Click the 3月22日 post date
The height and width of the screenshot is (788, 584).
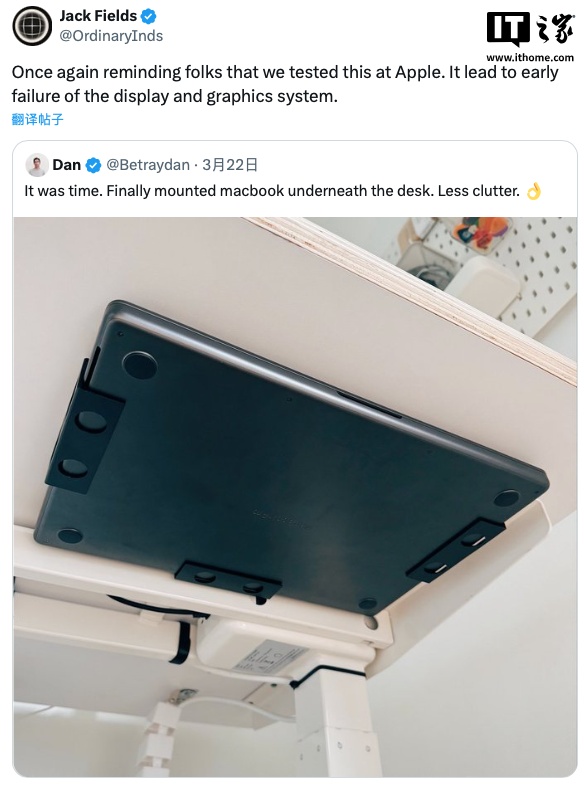pos(230,165)
